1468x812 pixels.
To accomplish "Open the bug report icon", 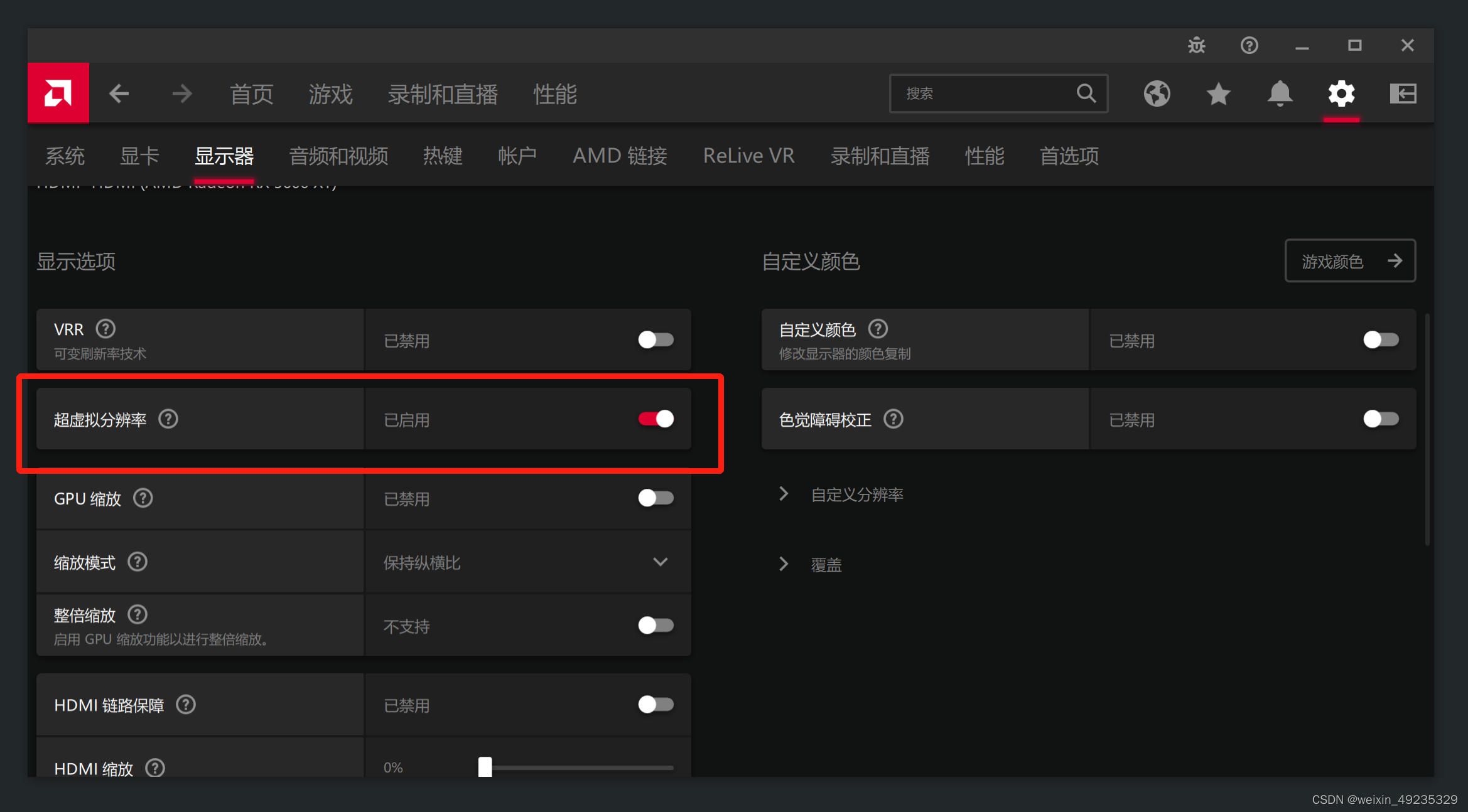I will (1197, 45).
